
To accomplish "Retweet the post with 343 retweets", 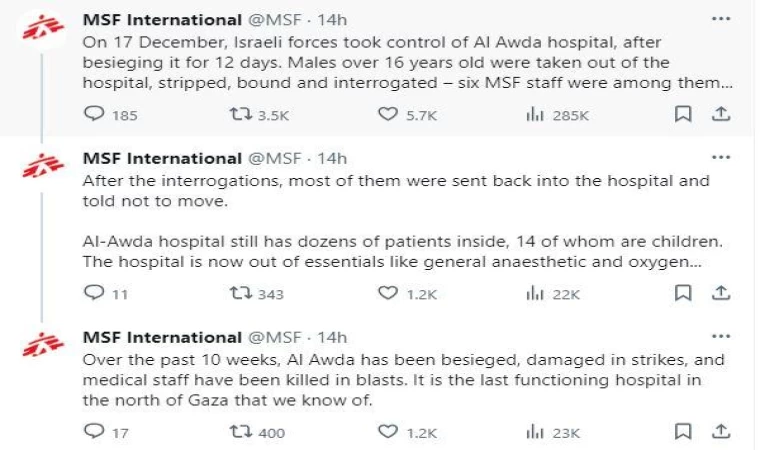I will tap(241, 293).
